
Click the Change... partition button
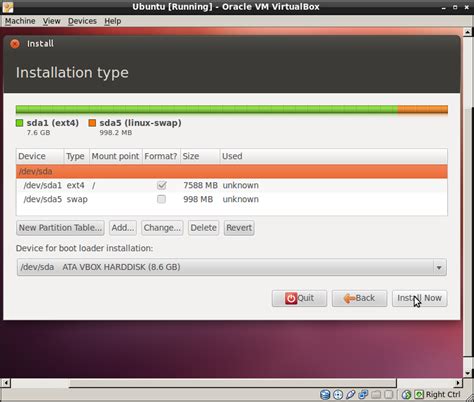[x=162, y=228]
